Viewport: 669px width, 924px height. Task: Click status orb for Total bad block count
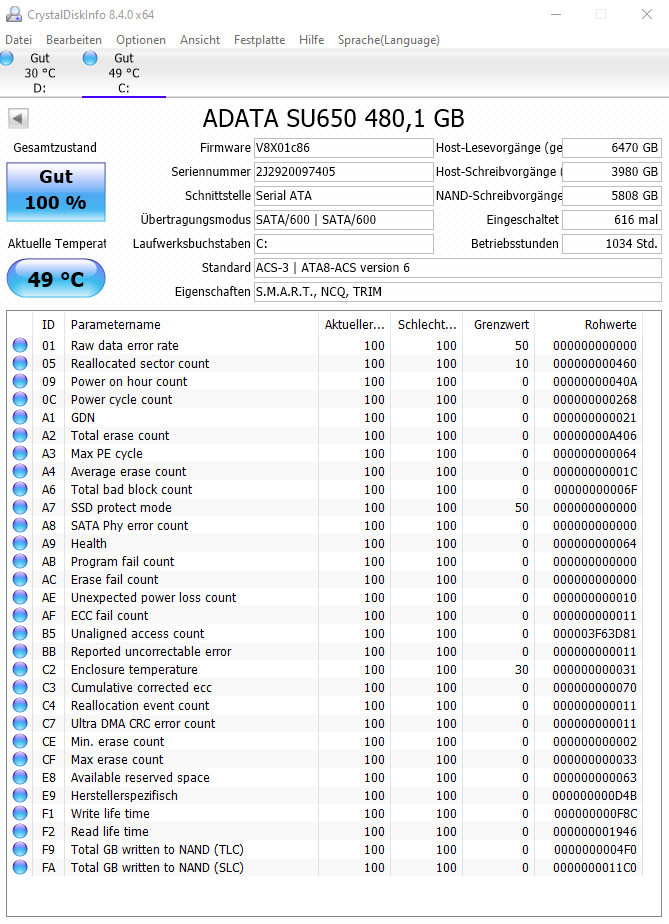(20, 489)
